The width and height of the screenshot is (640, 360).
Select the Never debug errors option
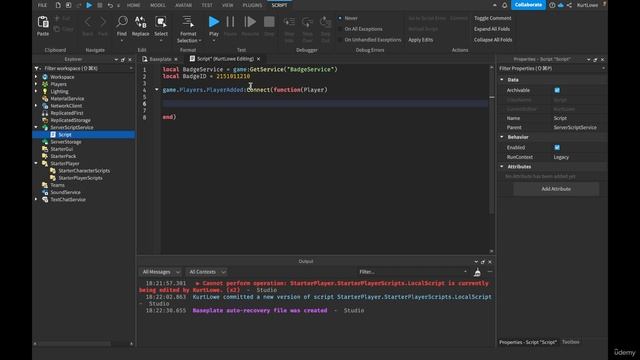click(x=350, y=18)
